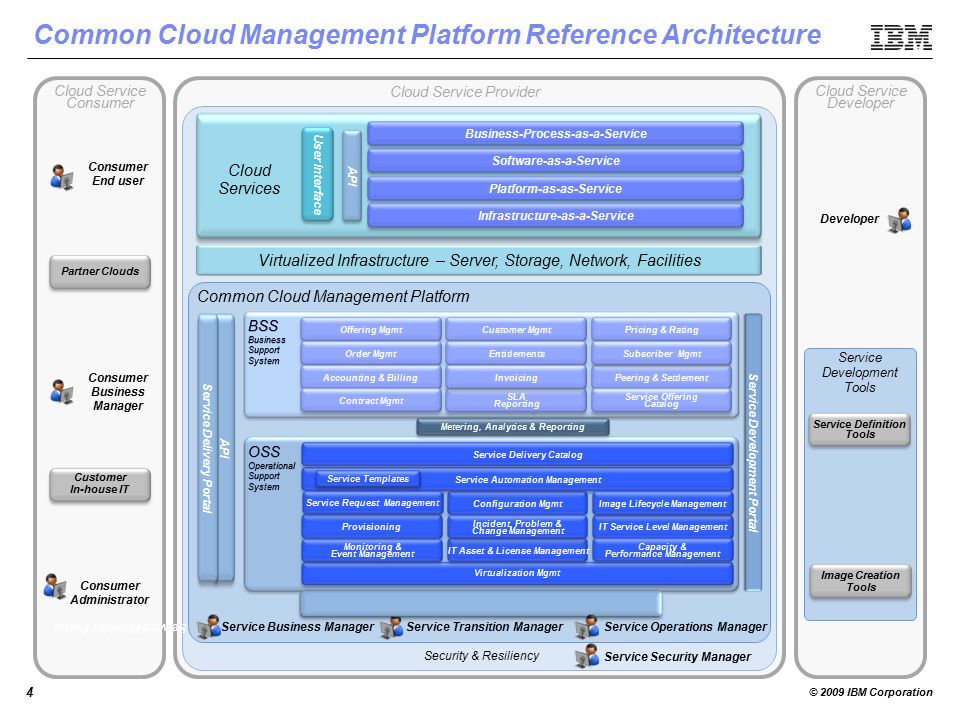The width and height of the screenshot is (960, 720).
Task: Click the API bar beside Service Delivery Portal
Action: (x=225, y=448)
